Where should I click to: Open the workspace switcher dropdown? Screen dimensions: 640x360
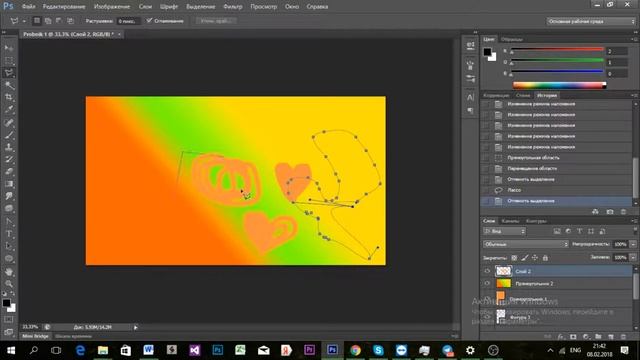point(591,21)
